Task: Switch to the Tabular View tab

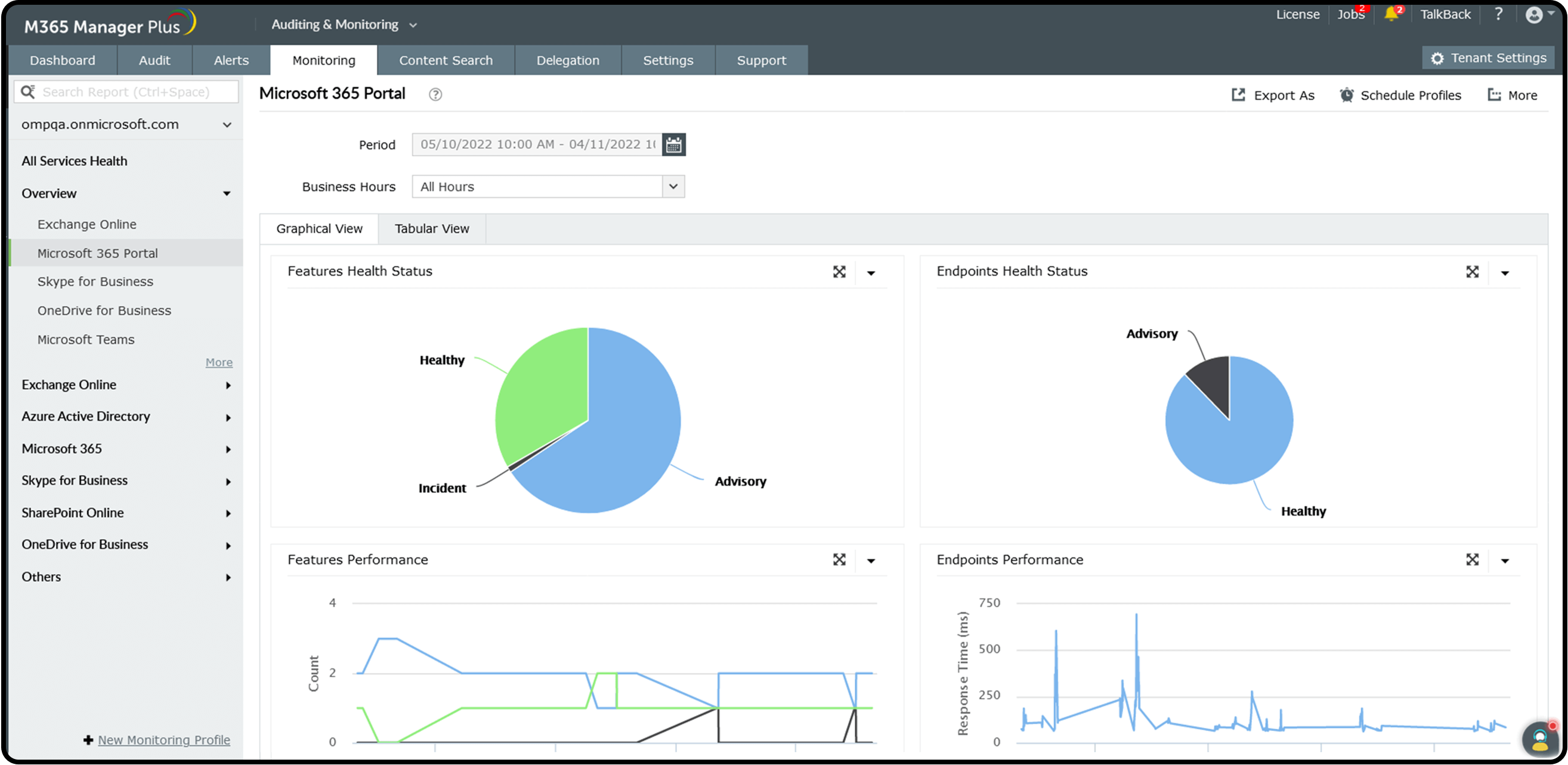Action: pyautogui.click(x=432, y=229)
